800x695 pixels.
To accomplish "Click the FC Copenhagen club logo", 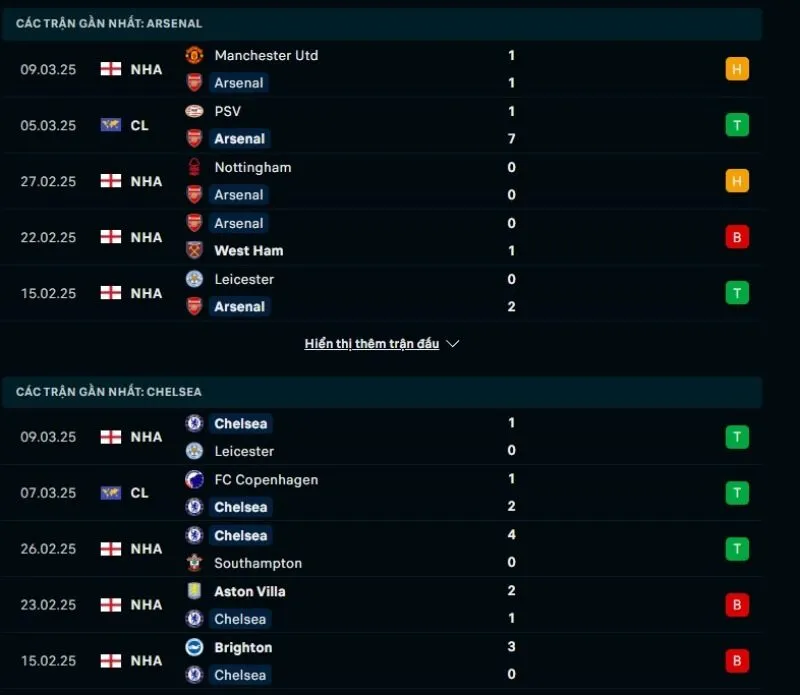I will [x=192, y=480].
